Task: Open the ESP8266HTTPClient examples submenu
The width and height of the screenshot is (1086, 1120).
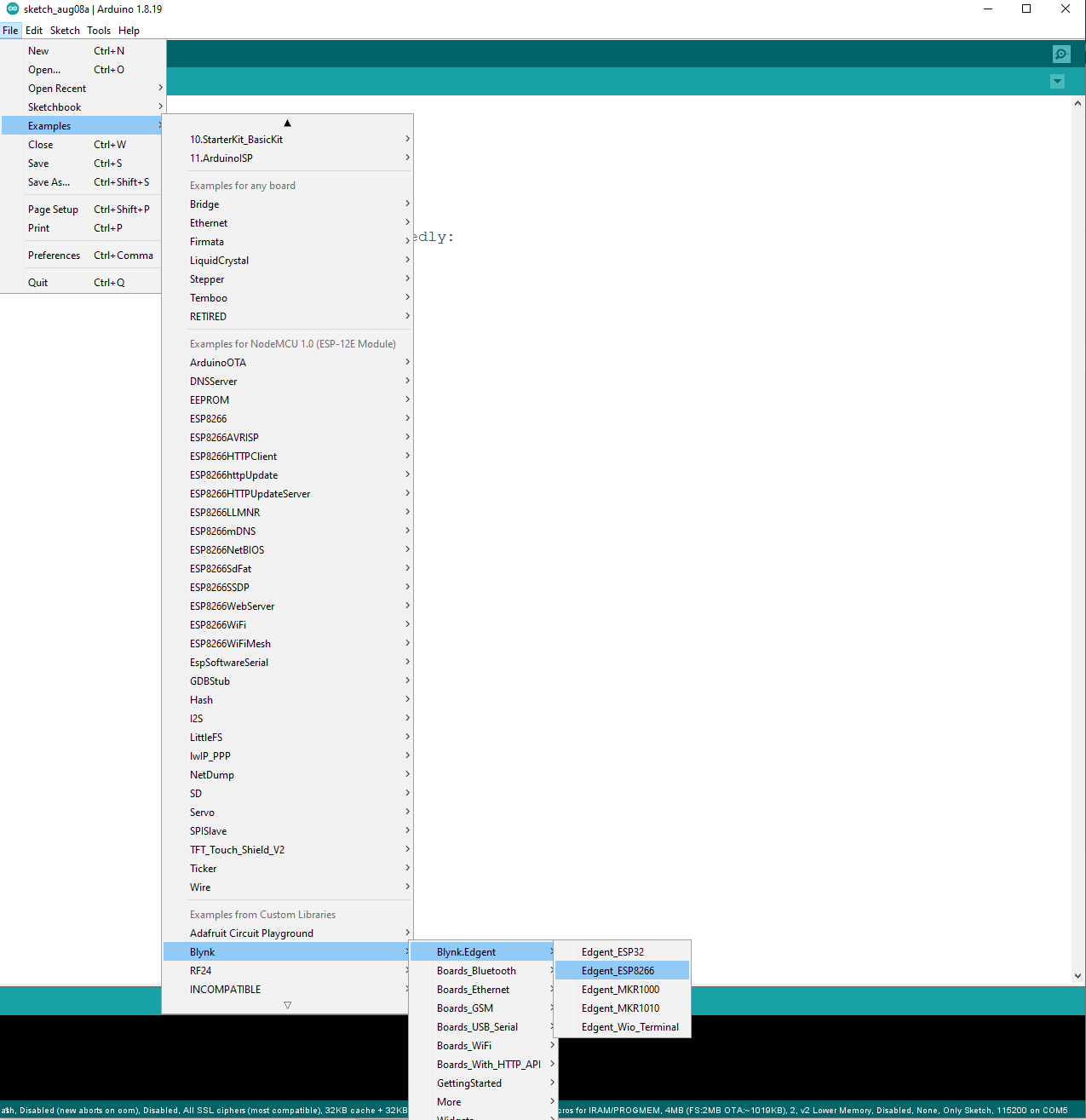Action: (287, 457)
